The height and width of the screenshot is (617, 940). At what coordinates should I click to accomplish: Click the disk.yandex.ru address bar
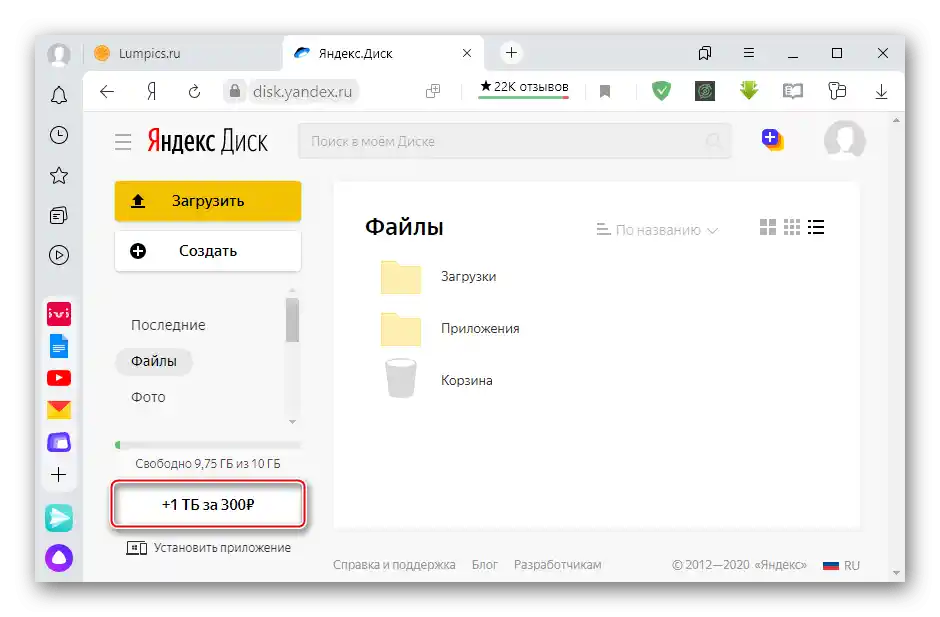click(x=302, y=92)
